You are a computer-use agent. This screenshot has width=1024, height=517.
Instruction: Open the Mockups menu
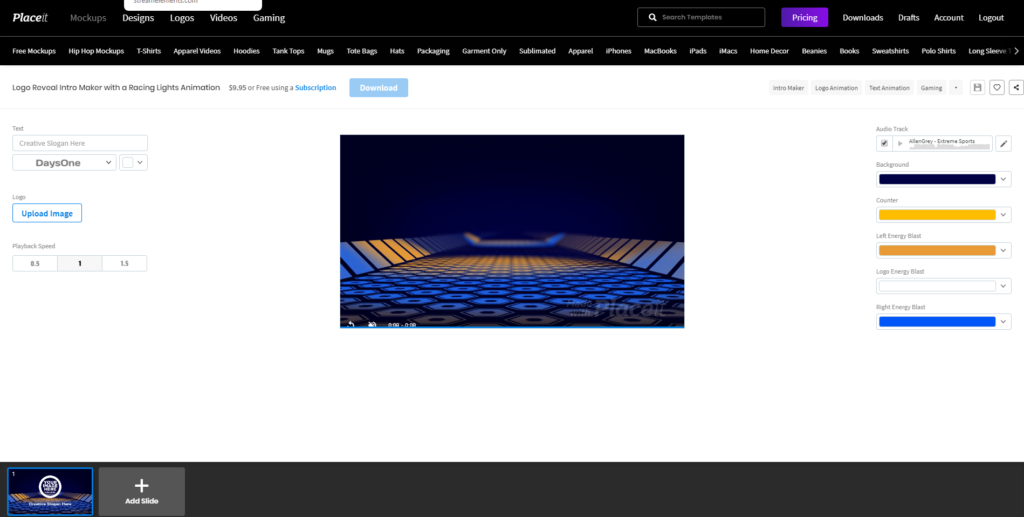[x=88, y=18]
